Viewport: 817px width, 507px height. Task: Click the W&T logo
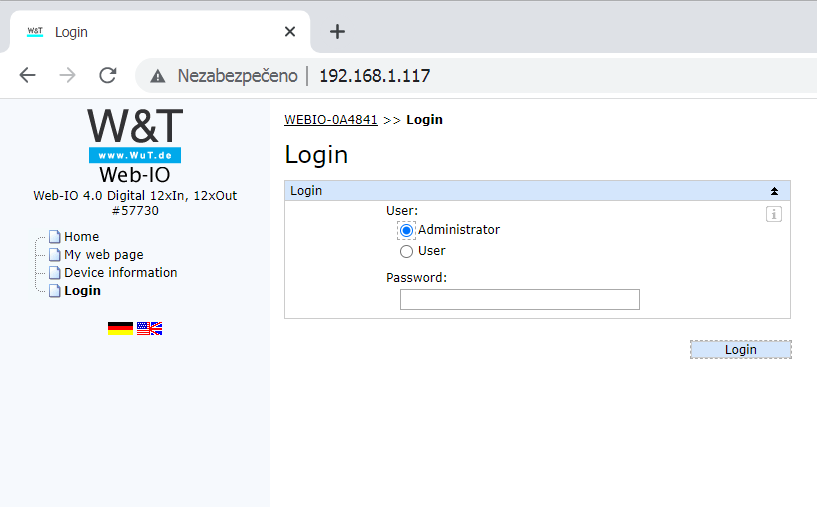point(135,126)
